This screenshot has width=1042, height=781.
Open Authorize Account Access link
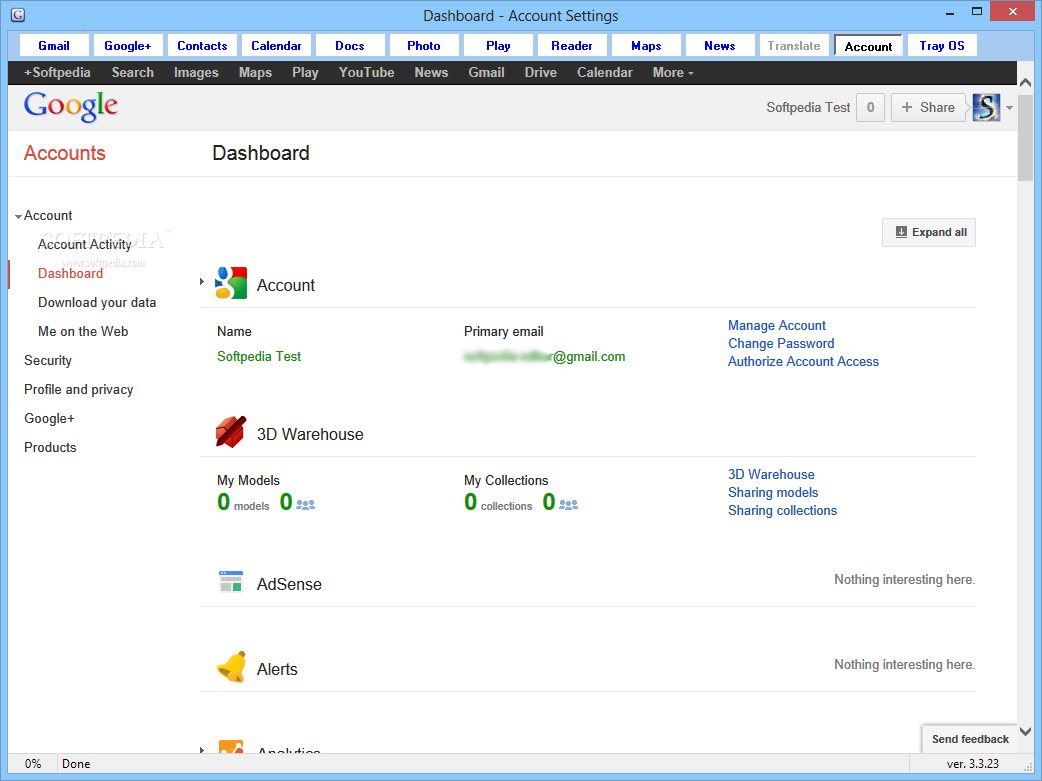click(x=803, y=362)
